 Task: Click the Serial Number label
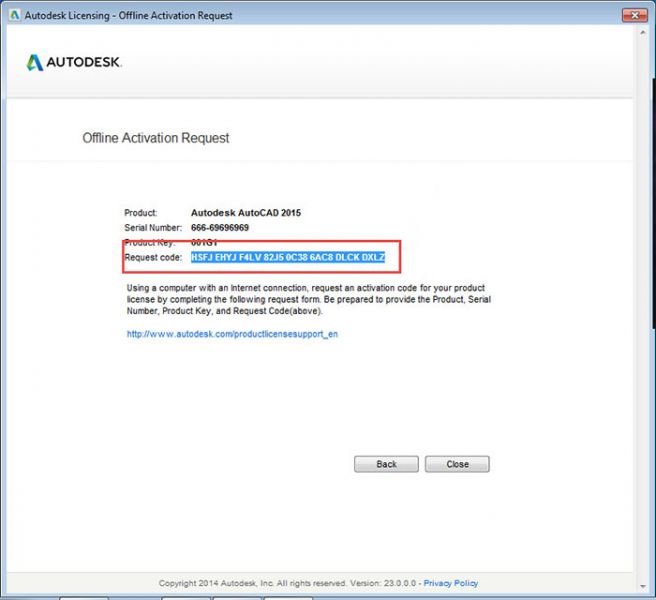click(x=153, y=228)
